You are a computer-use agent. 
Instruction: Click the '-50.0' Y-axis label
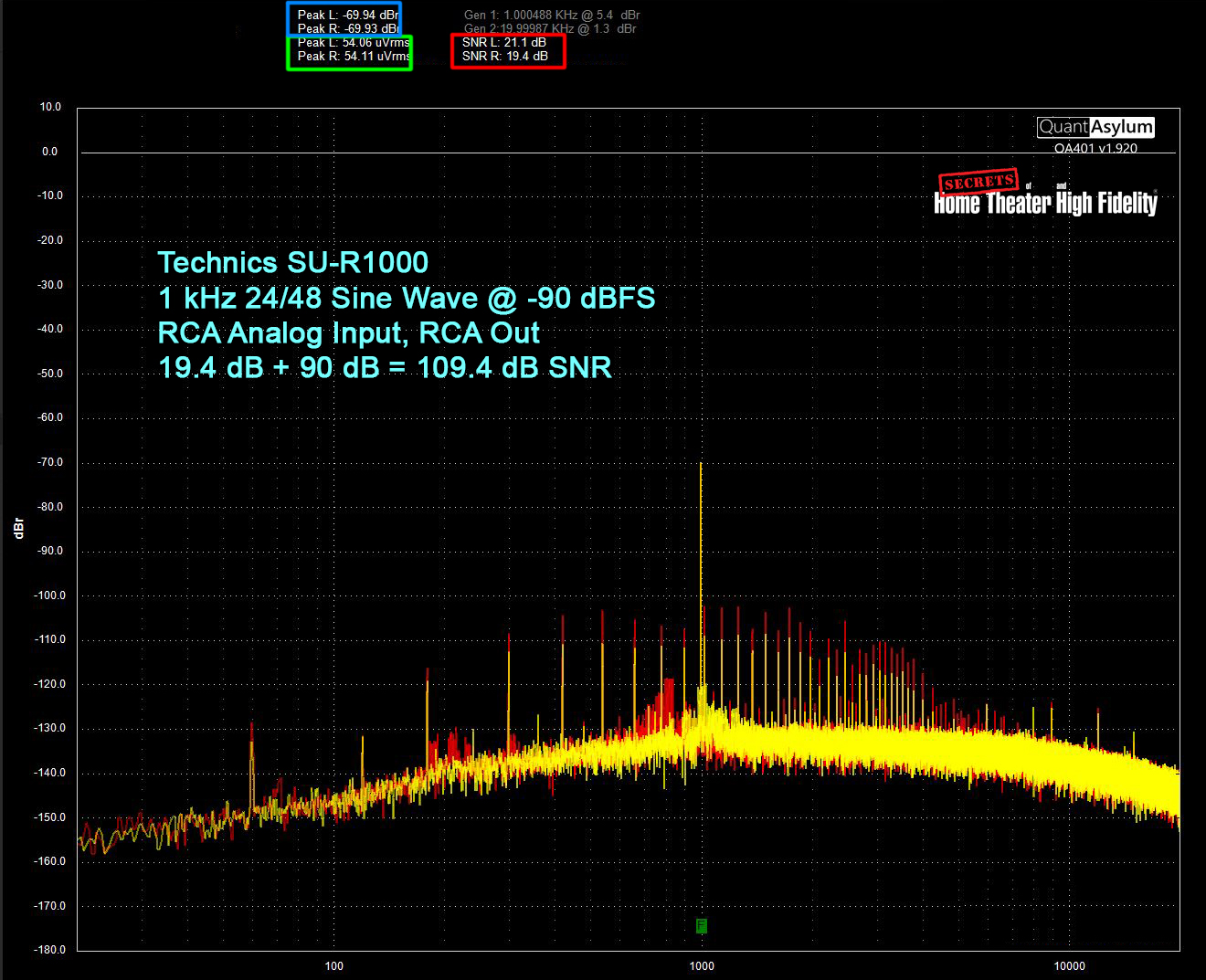click(50, 374)
